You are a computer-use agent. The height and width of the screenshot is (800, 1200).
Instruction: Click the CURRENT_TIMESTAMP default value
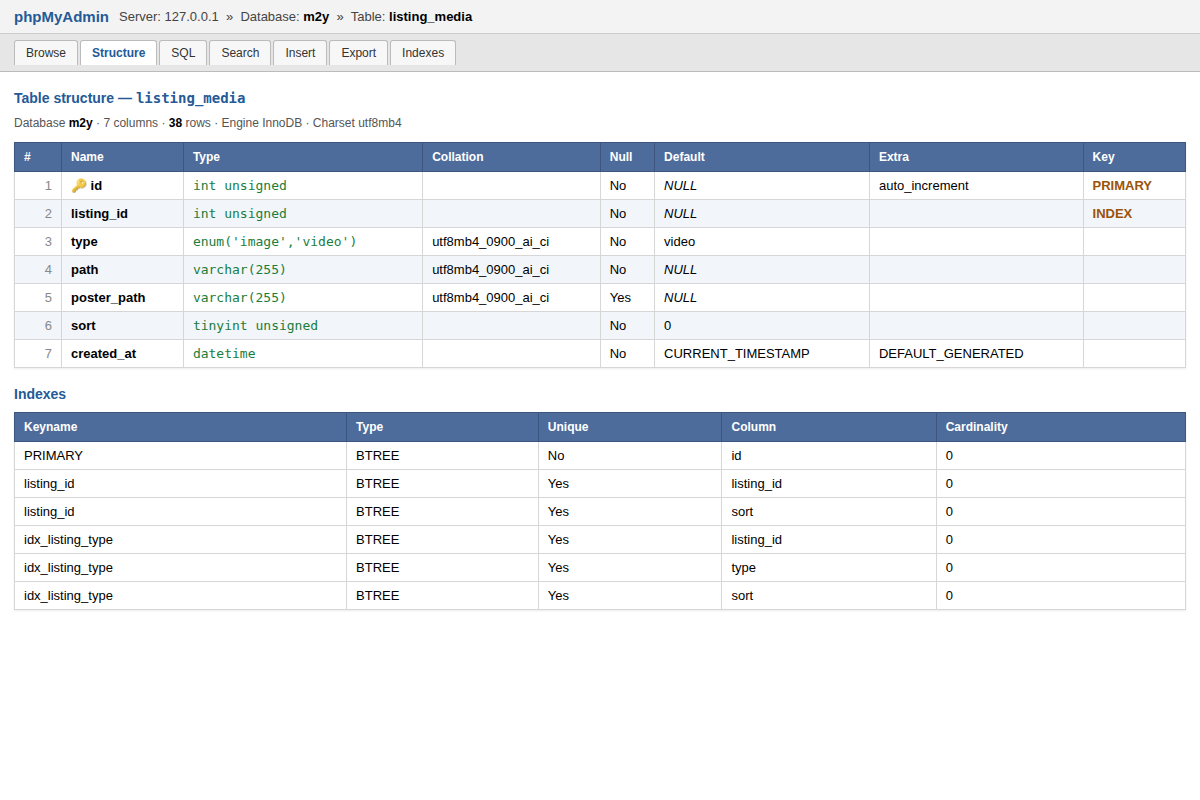[737, 354]
